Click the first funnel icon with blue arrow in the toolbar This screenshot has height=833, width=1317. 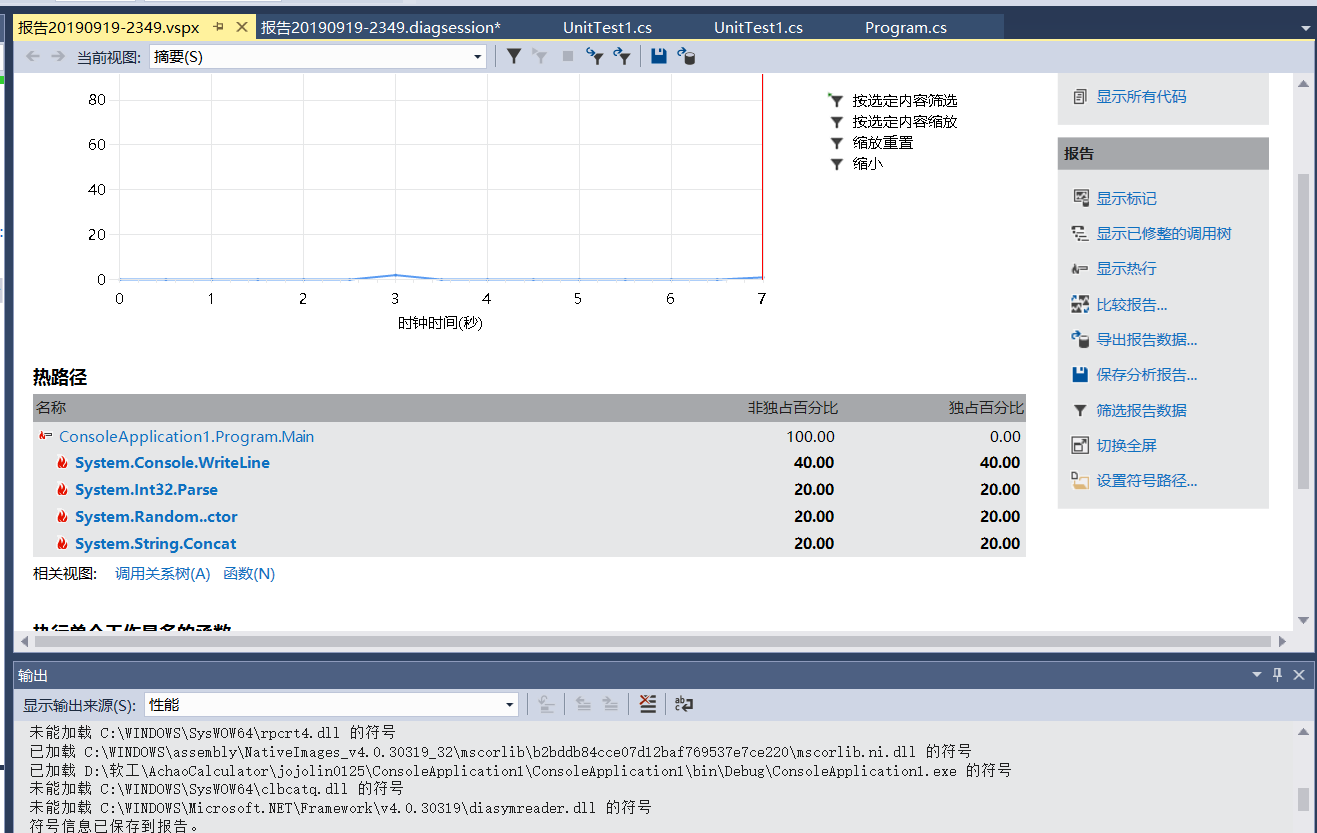click(595, 57)
